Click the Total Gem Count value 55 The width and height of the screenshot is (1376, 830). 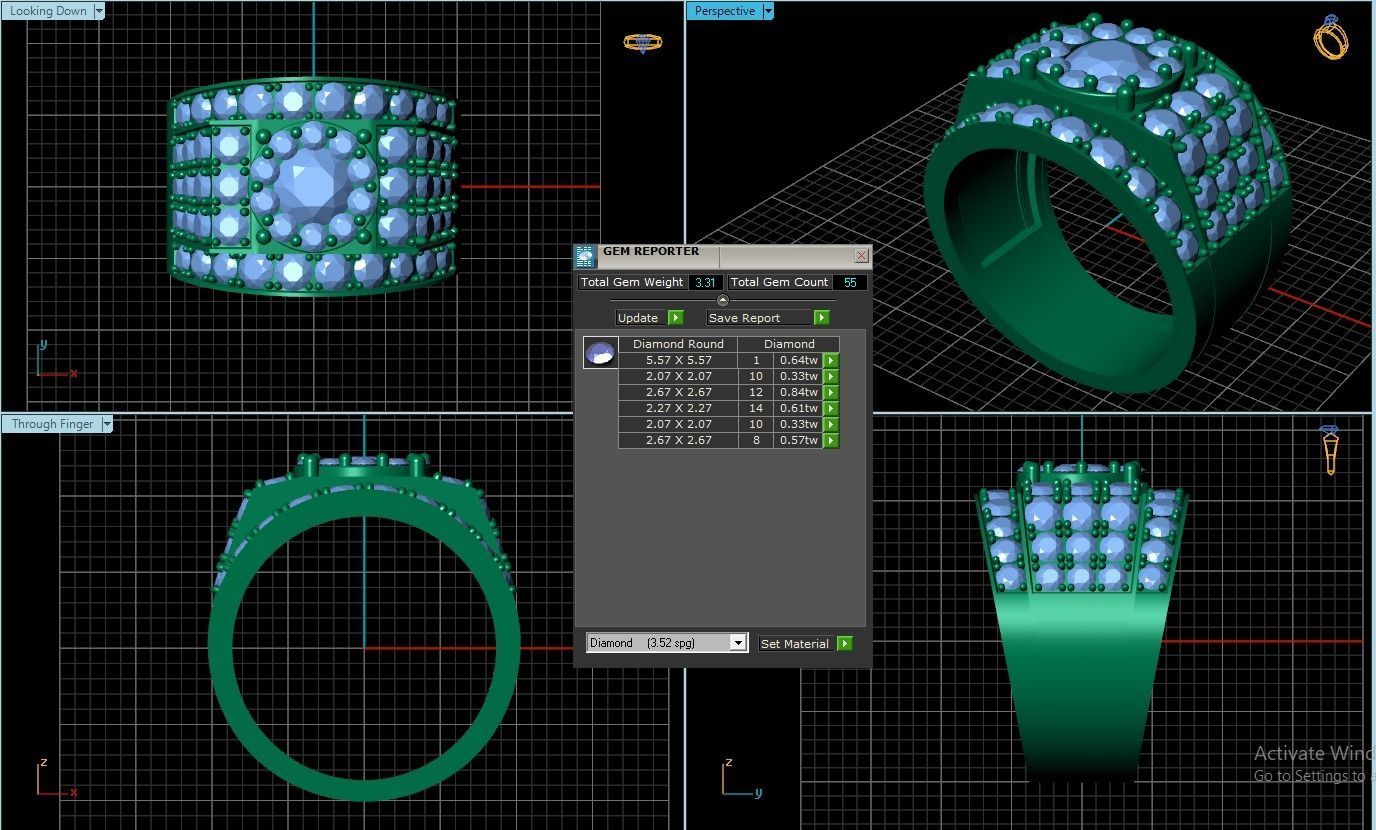tap(850, 283)
